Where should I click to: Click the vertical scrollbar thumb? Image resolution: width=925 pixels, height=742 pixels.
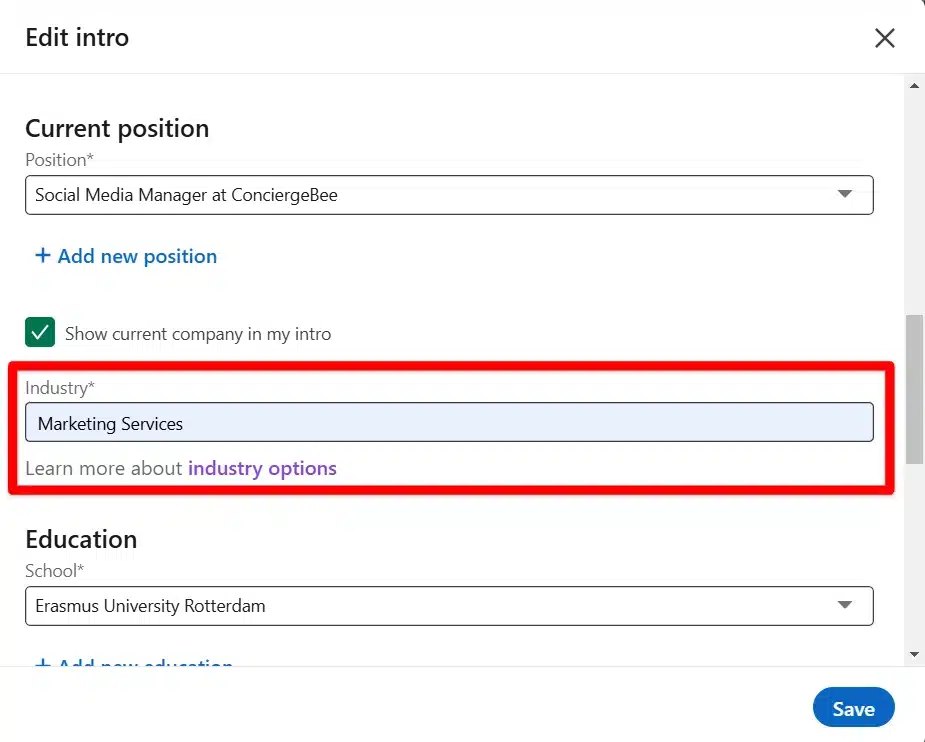click(914, 389)
